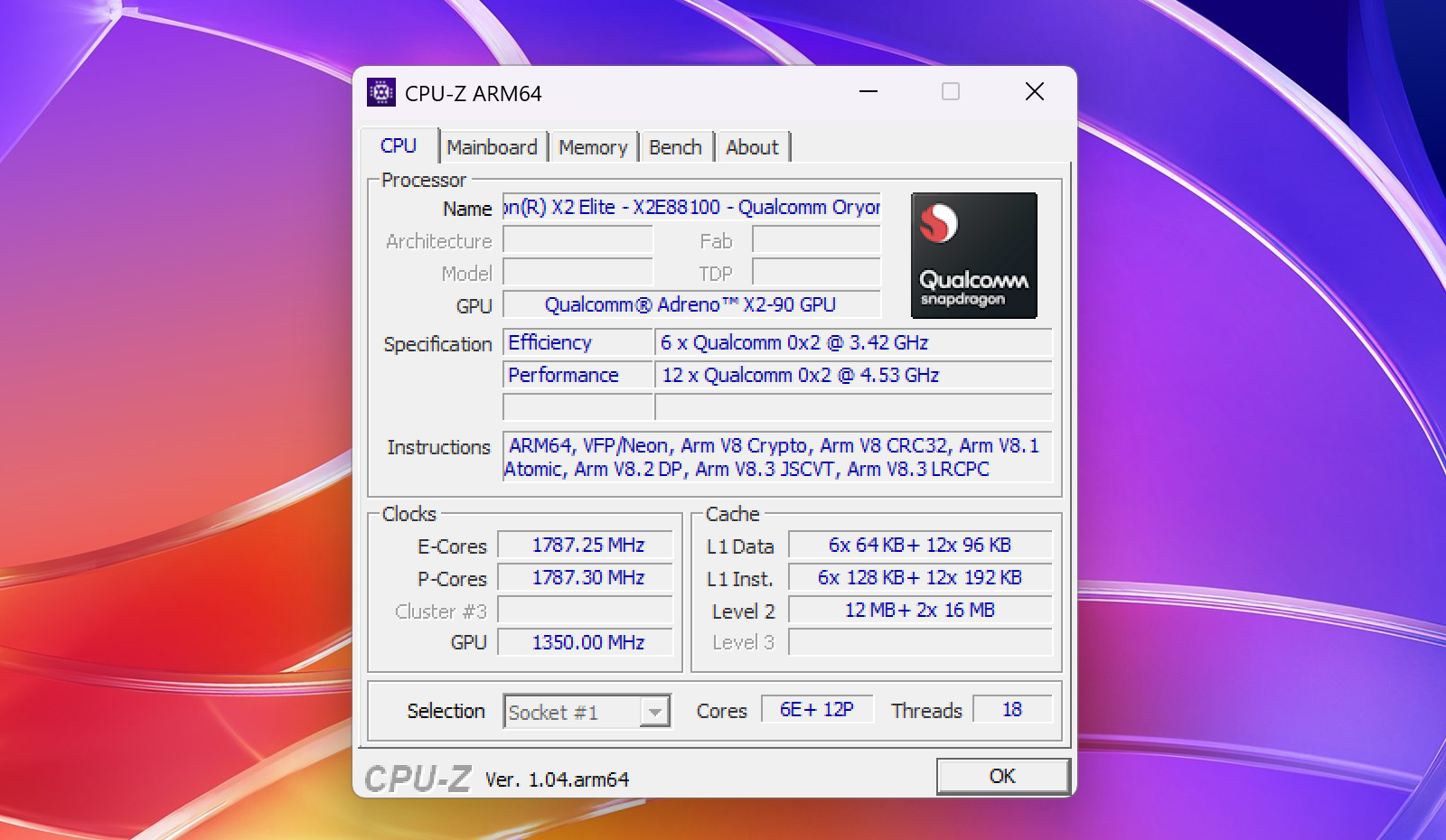Click the empty Level 3 cache field
This screenshot has height=840, width=1446.
pos(920,642)
